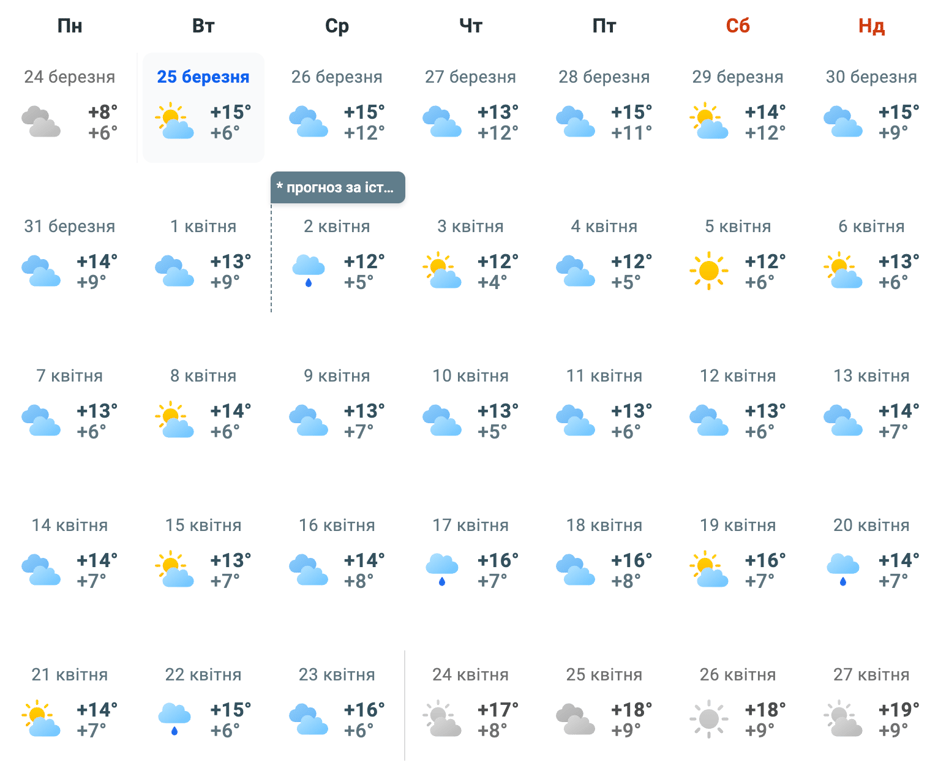
Task: Click the 'прогноз за іст…' tooltip label
Action: coord(338,187)
